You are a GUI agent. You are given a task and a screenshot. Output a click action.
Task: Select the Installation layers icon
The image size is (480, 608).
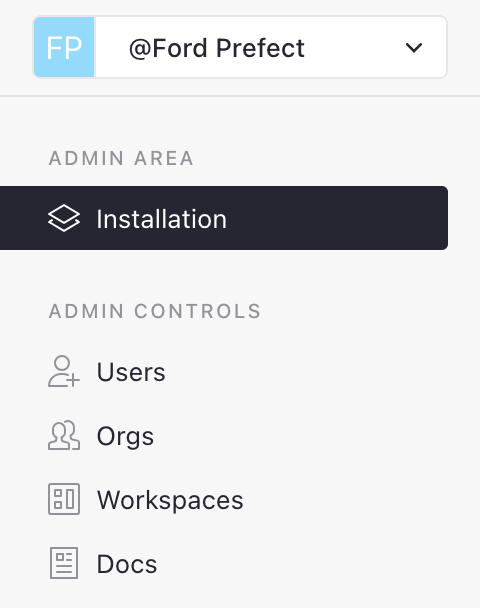point(64,218)
